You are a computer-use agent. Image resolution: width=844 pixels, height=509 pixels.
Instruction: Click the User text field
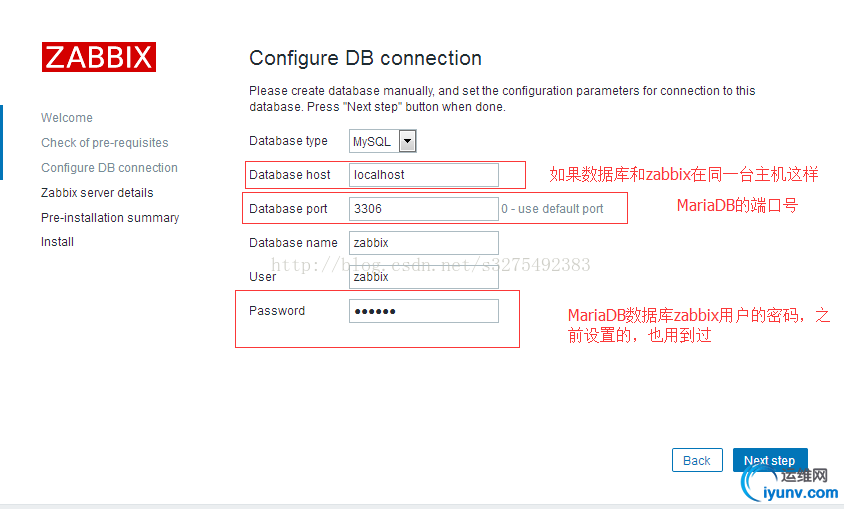pyautogui.click(x=423, y=277)
